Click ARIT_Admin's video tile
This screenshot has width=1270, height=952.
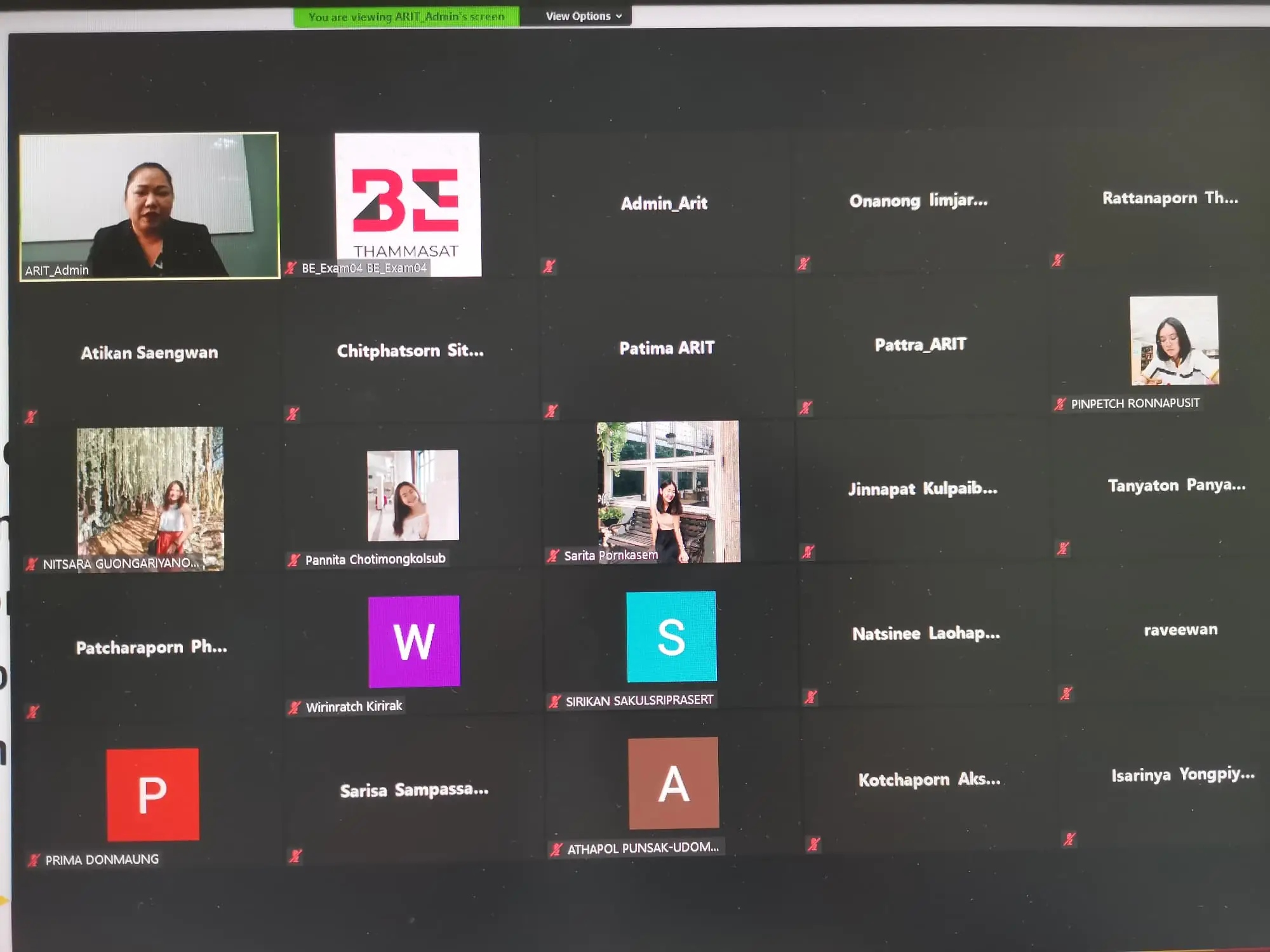click(149, 206)
